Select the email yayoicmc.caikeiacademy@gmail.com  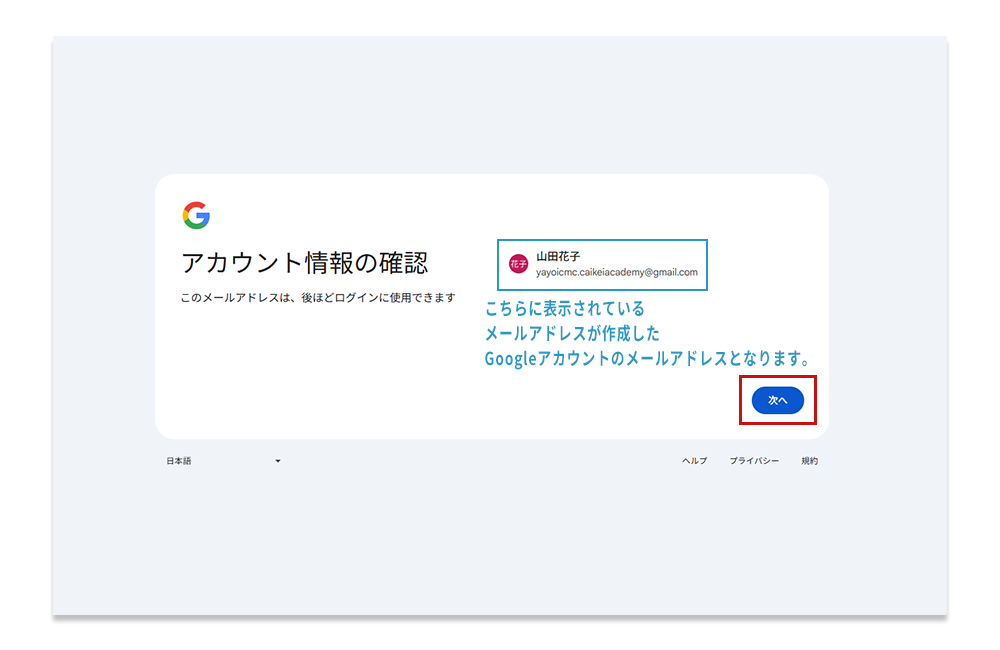coord(617,272)
